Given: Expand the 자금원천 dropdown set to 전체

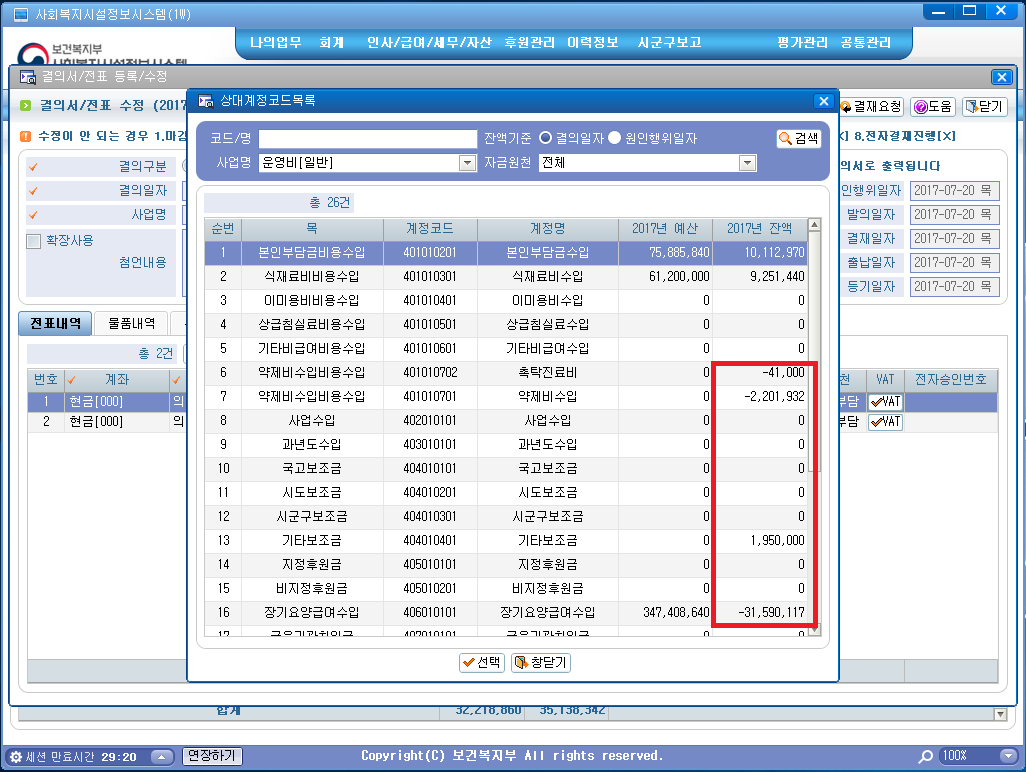Looking at the screenshot, I should click(746, 162).
